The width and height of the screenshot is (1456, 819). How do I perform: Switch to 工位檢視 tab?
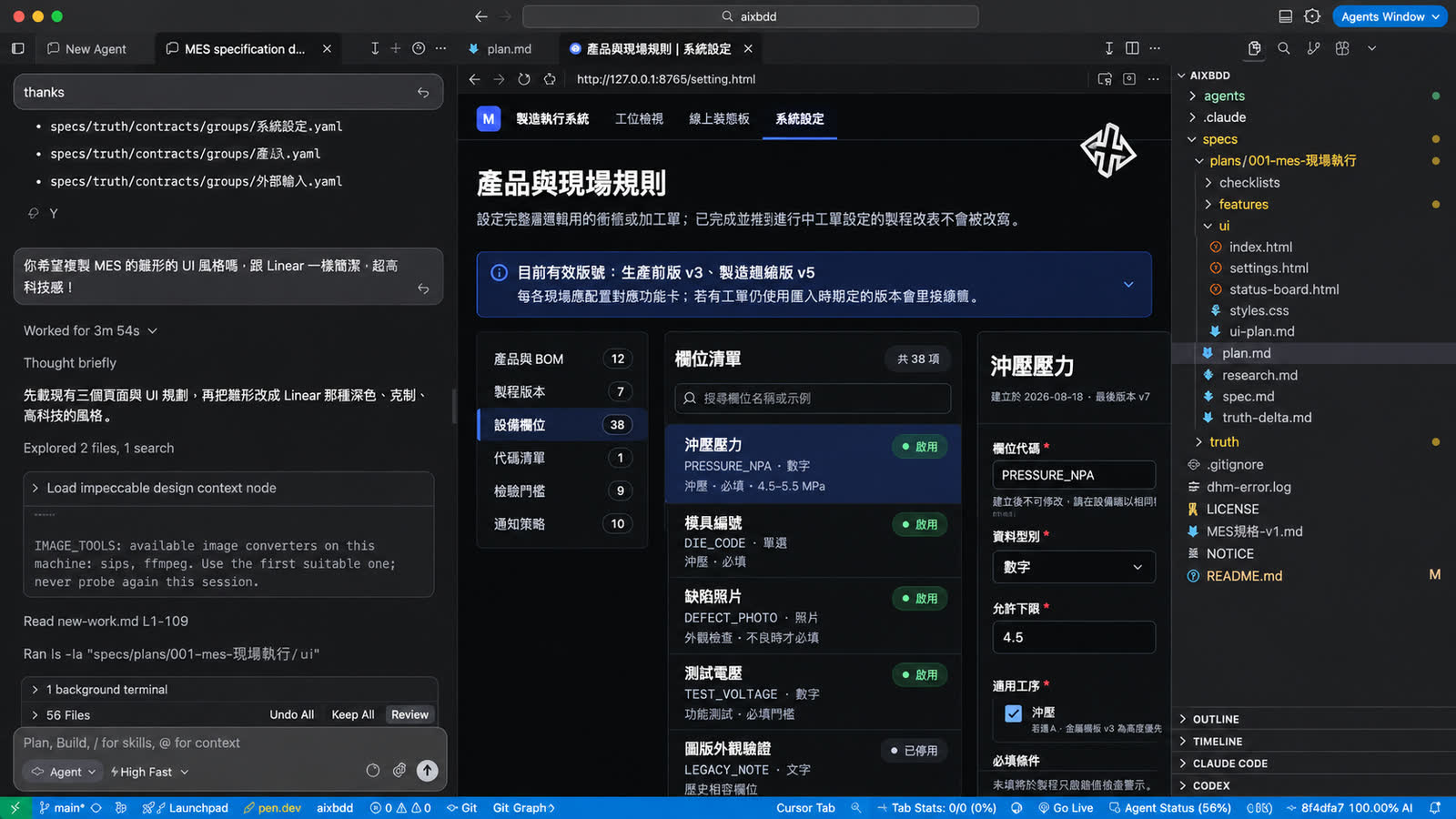click(639, 119)
